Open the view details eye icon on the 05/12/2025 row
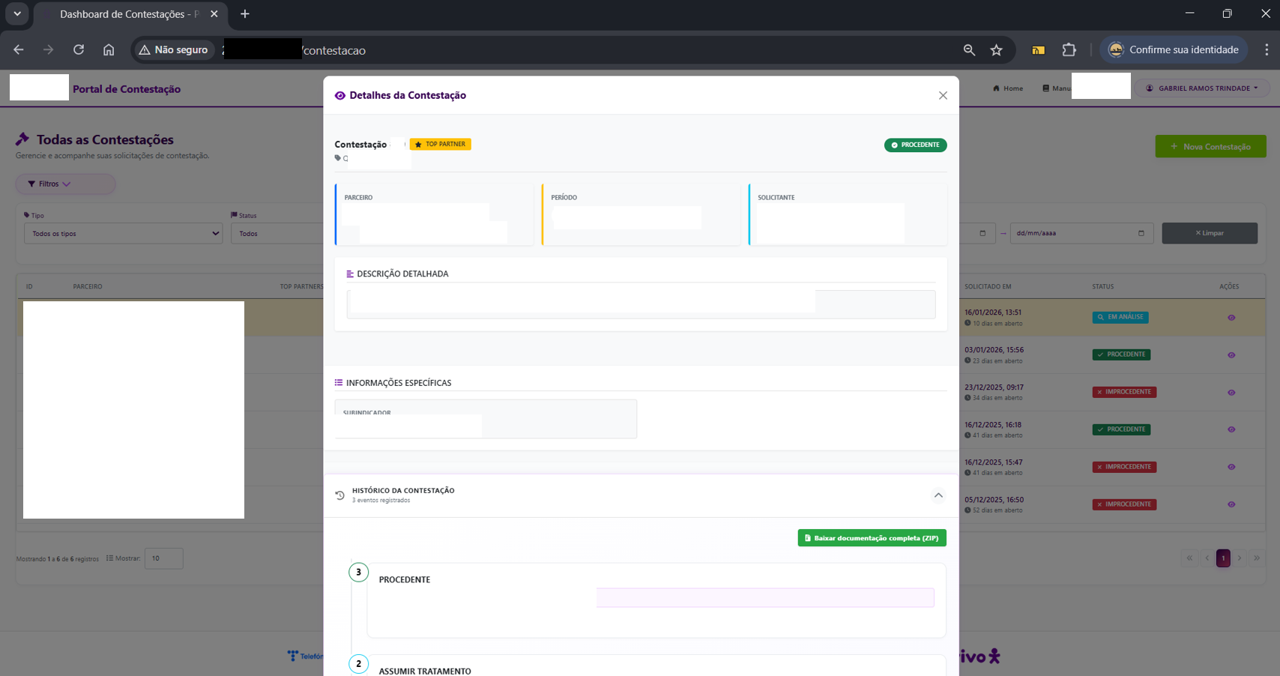The width and height of the screenshot is (1280, 676). [1232, 503]
